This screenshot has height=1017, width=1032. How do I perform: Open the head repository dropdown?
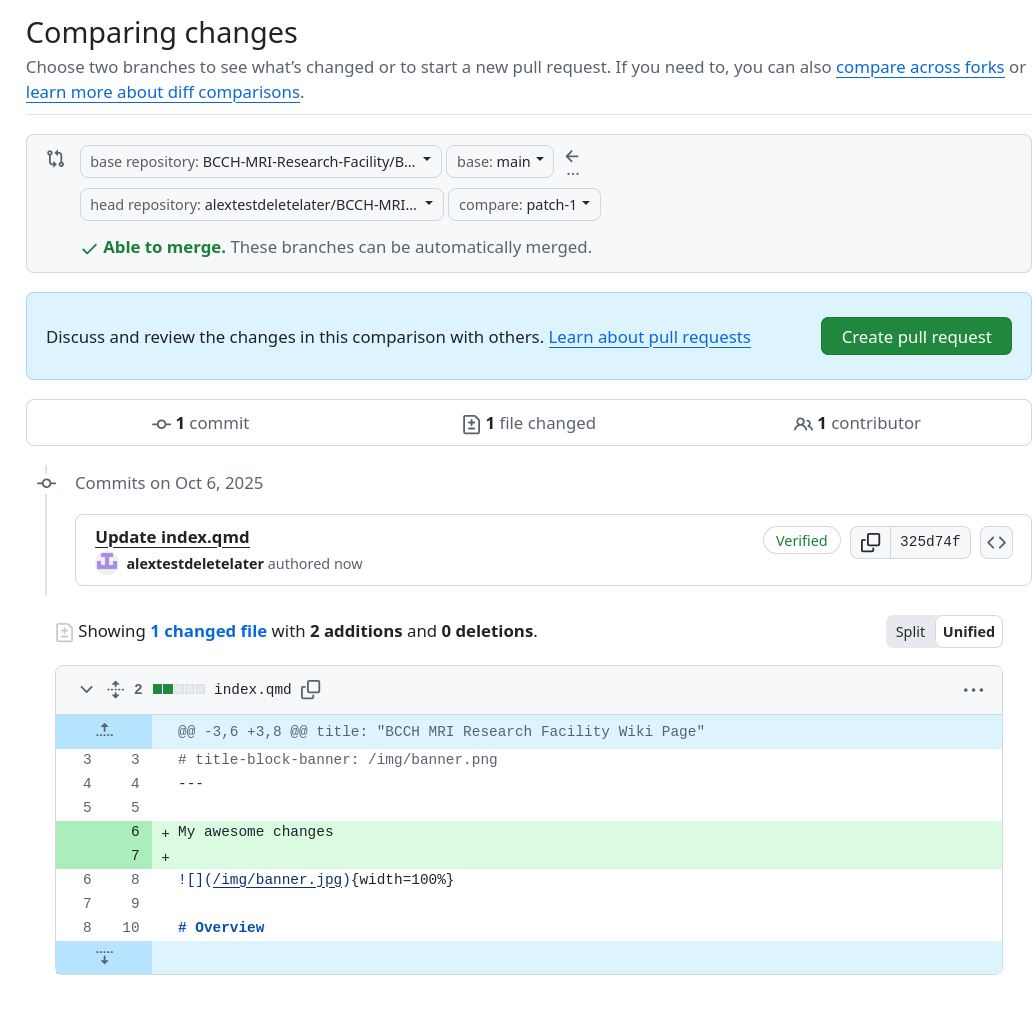260,205
